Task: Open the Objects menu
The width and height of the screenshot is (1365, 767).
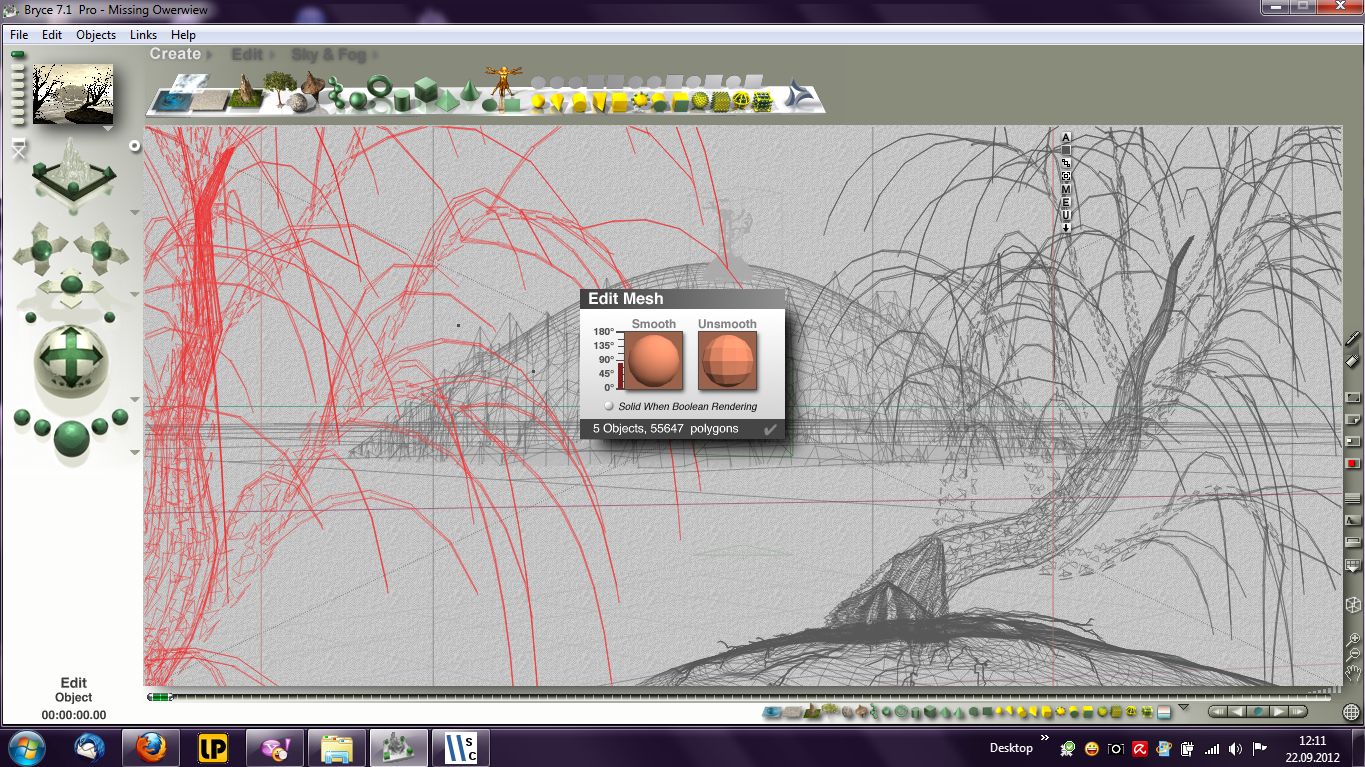Action: tap(96, 35)
